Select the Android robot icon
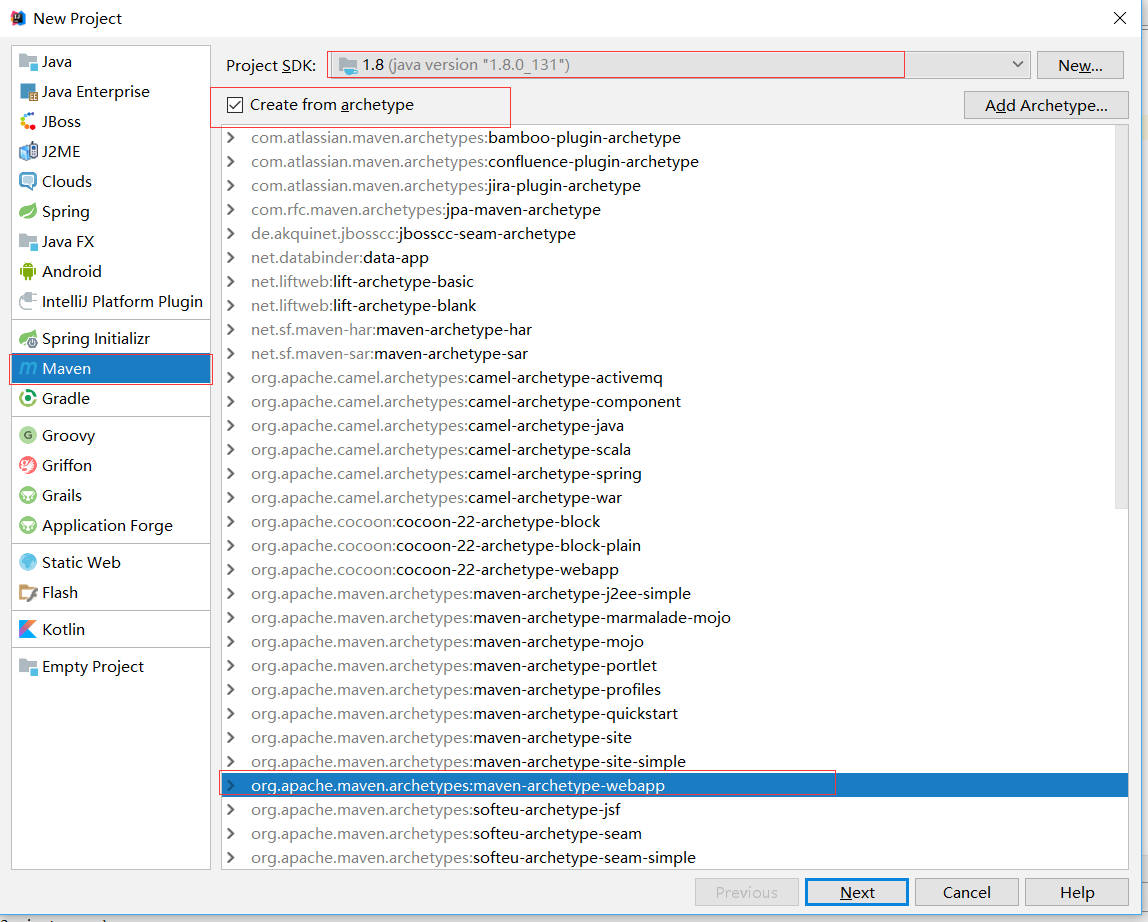 (x=28, y=272)
